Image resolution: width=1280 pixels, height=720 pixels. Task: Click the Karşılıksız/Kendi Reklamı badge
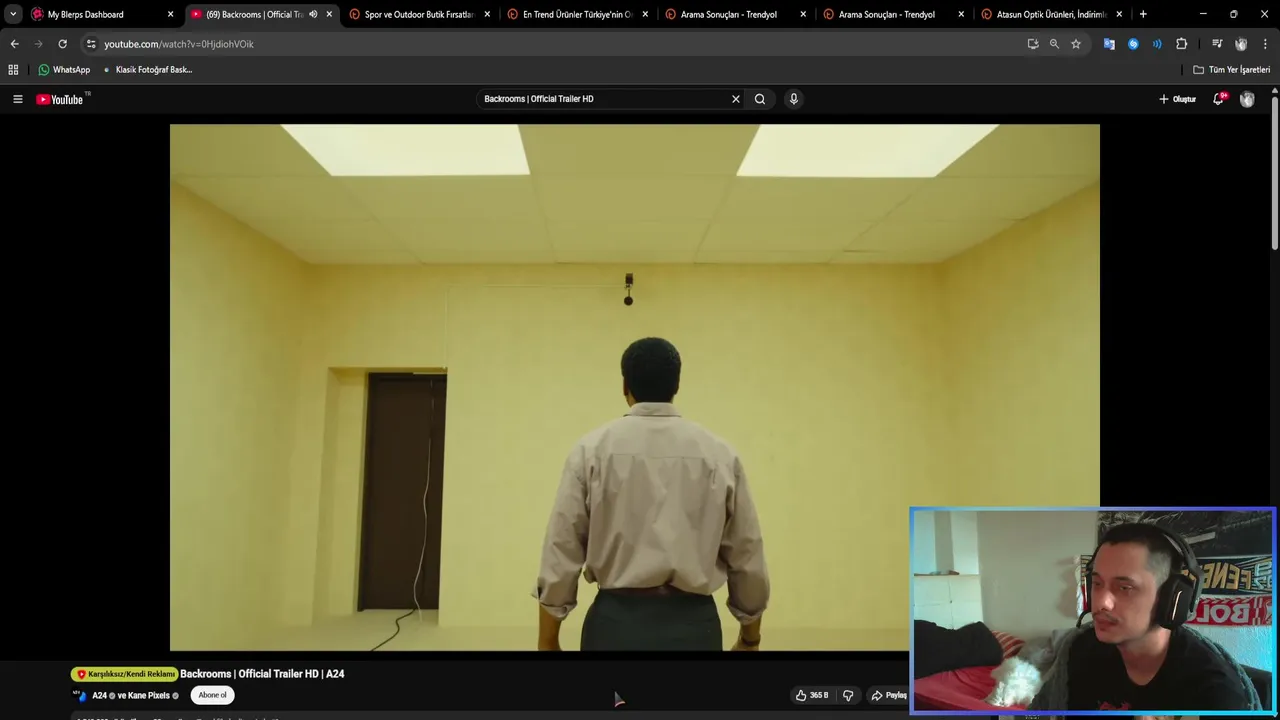(125, 674)
